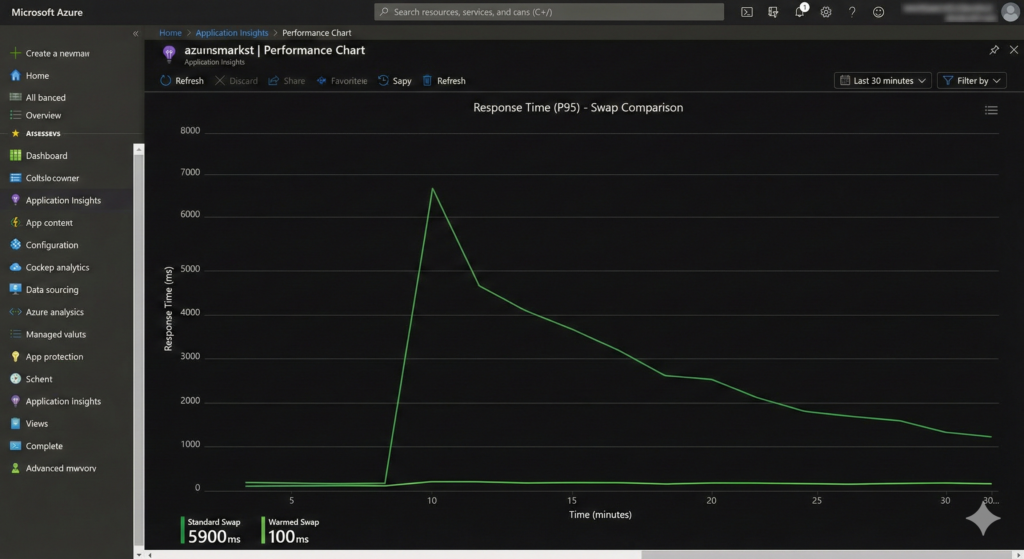Viewport: 1024px width, 559px height.
Task: Focus the top search resources field
Action: pos(549,12)
